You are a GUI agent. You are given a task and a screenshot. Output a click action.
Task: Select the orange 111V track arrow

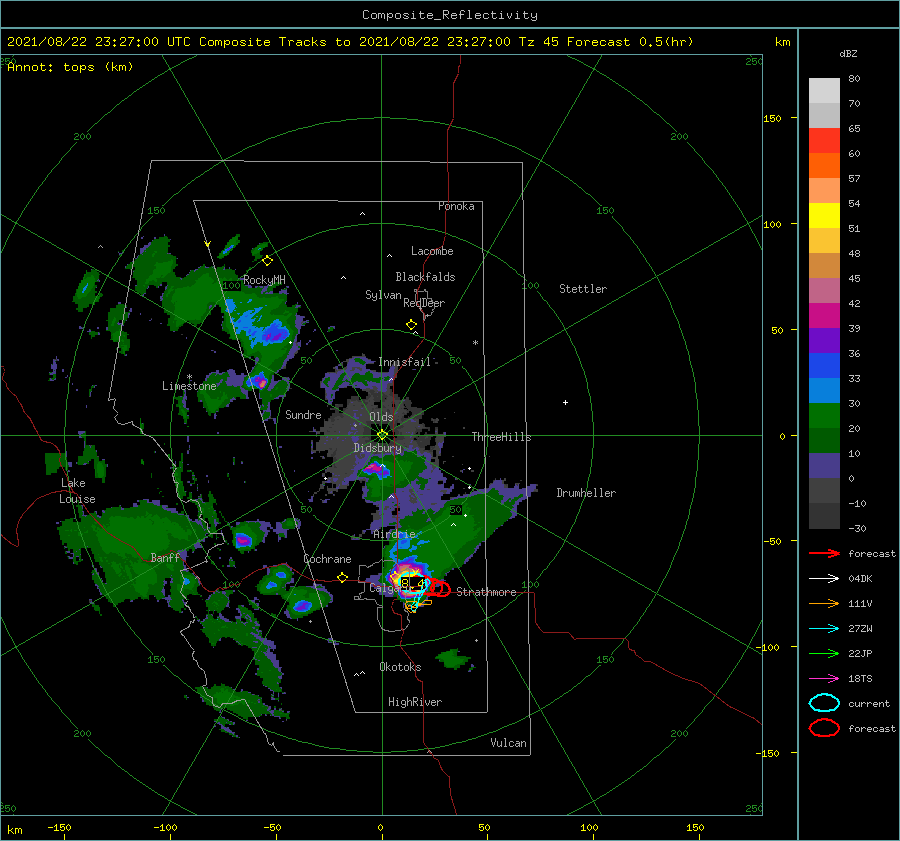(x=824, y=603)
